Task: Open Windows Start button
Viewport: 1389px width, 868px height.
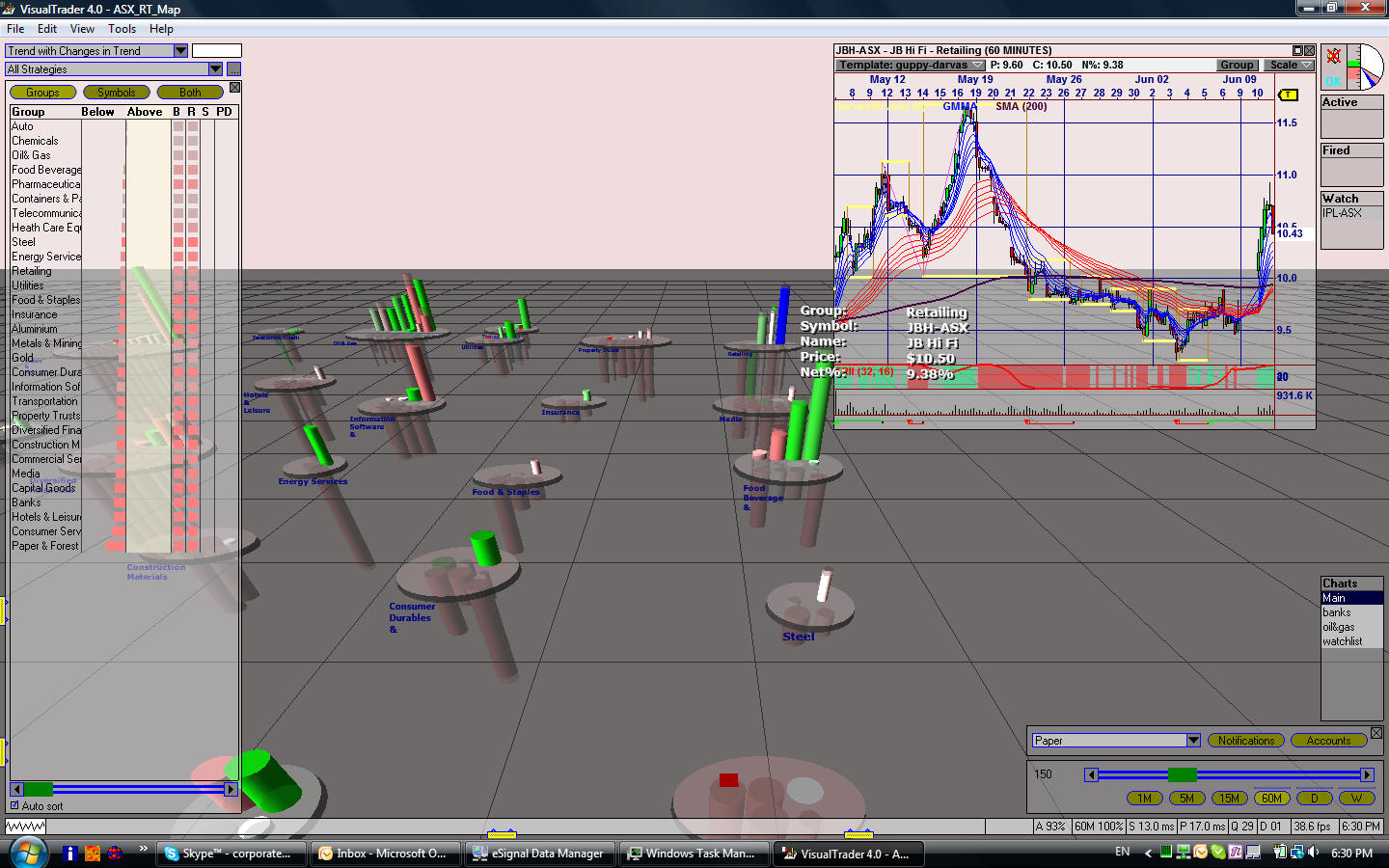Action: [27, 853]
